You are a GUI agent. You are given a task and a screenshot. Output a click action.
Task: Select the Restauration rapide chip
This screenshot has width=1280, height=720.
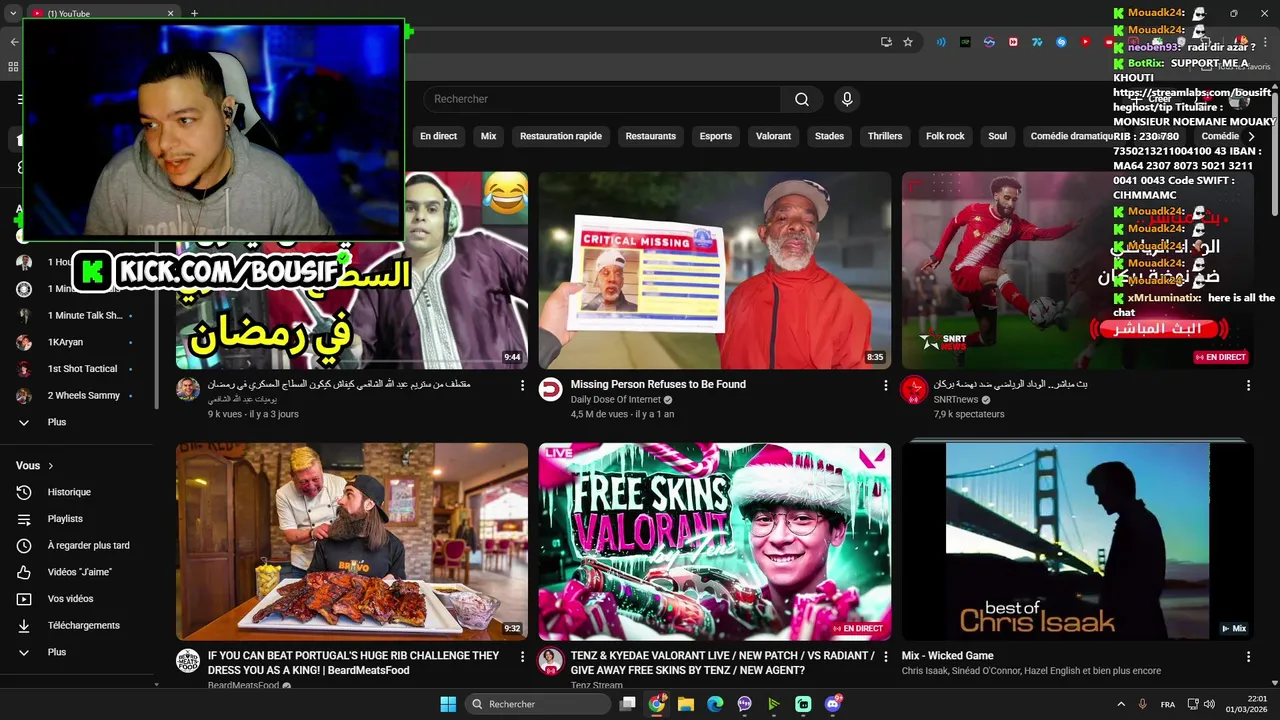pos(561,136)
